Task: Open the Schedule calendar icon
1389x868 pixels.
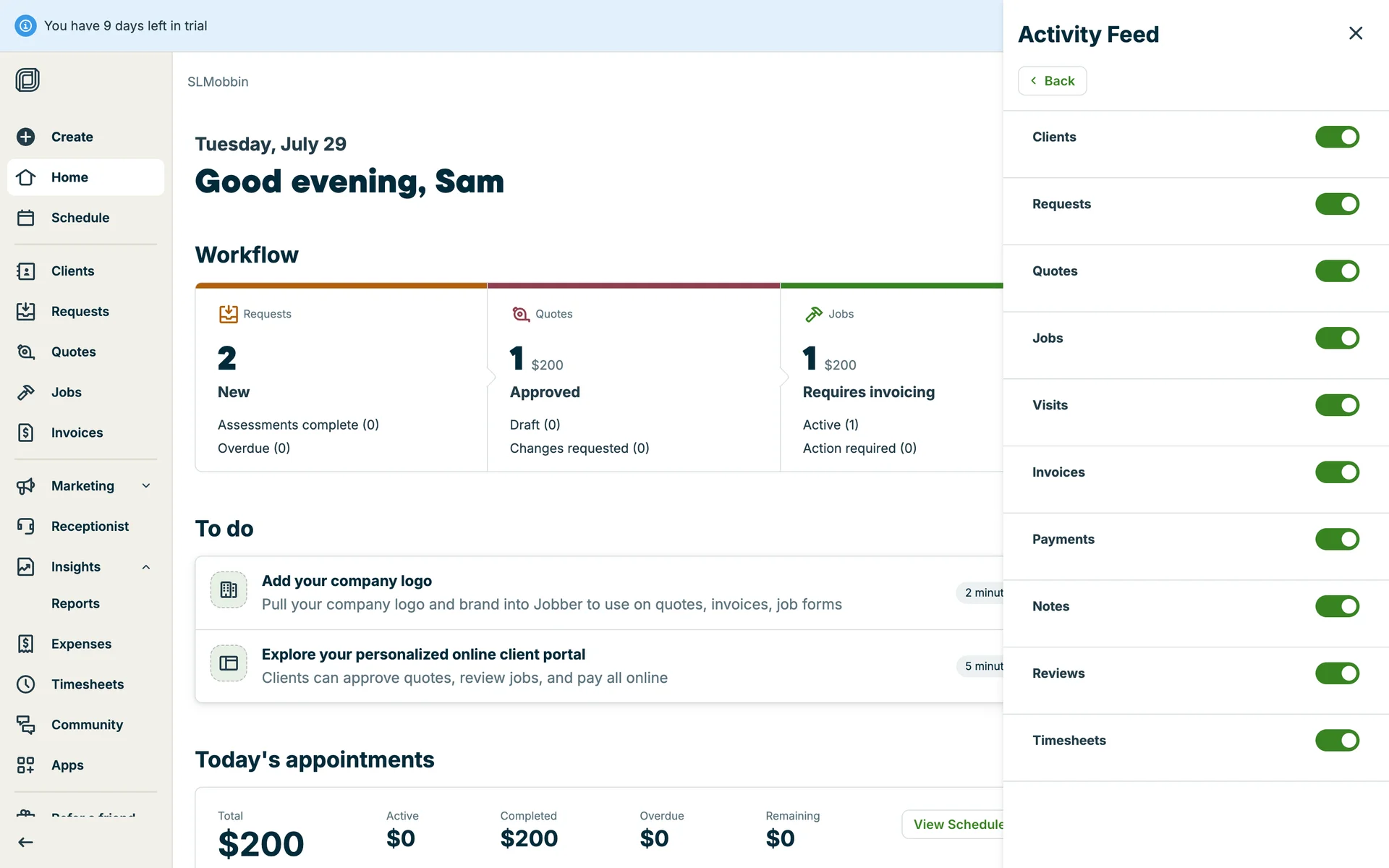Action: coord(26,218)
